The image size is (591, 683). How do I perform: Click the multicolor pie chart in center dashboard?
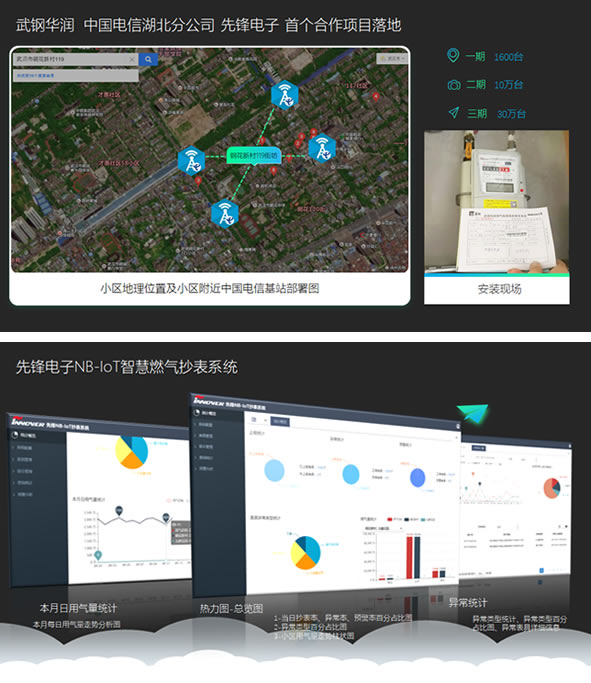pos(305,552)
